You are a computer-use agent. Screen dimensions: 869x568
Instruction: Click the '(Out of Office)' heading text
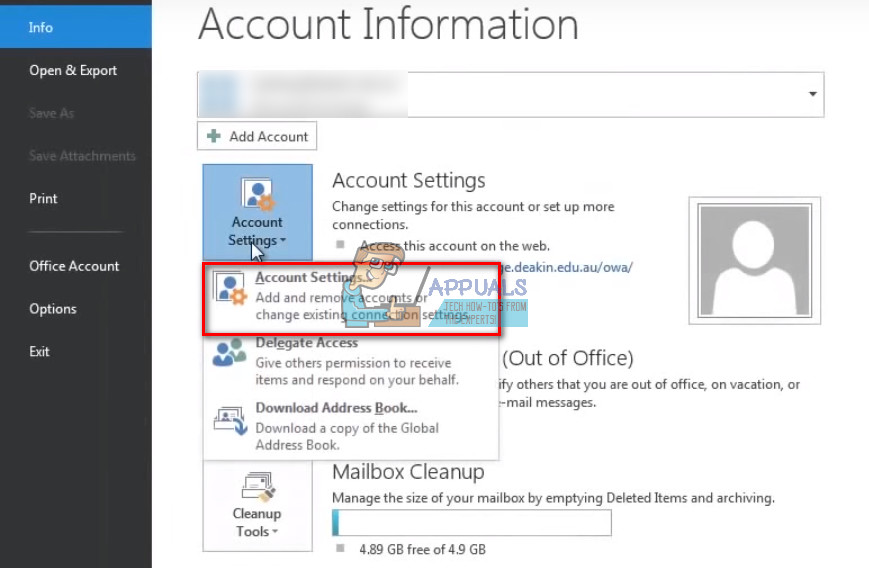[568, 358]
